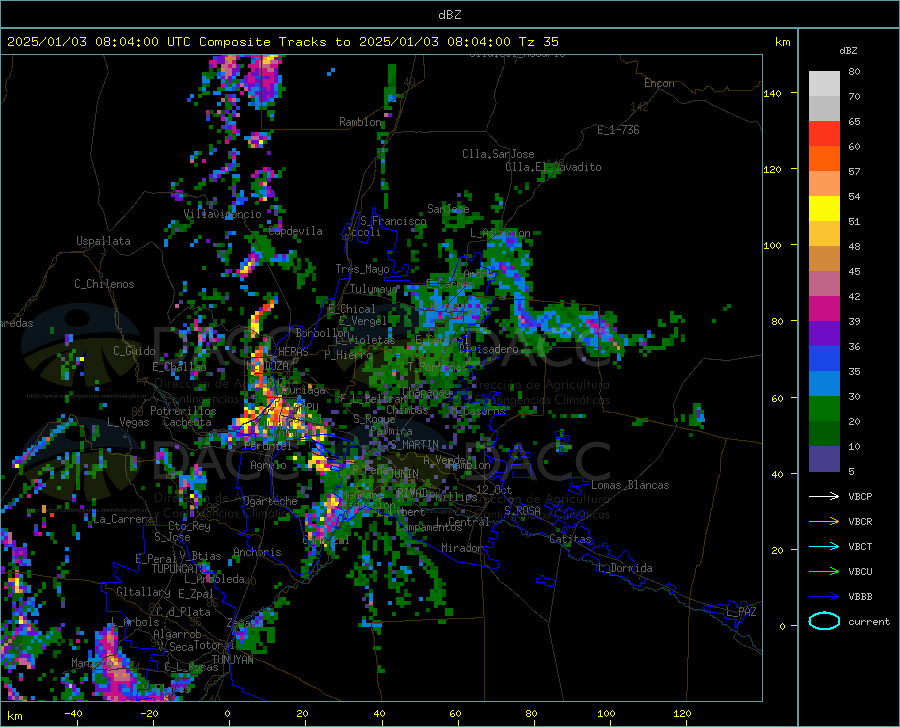Click the Ramblon place label
The height and width of the screenshot is (727, 900).
click(x=360, y=122)
